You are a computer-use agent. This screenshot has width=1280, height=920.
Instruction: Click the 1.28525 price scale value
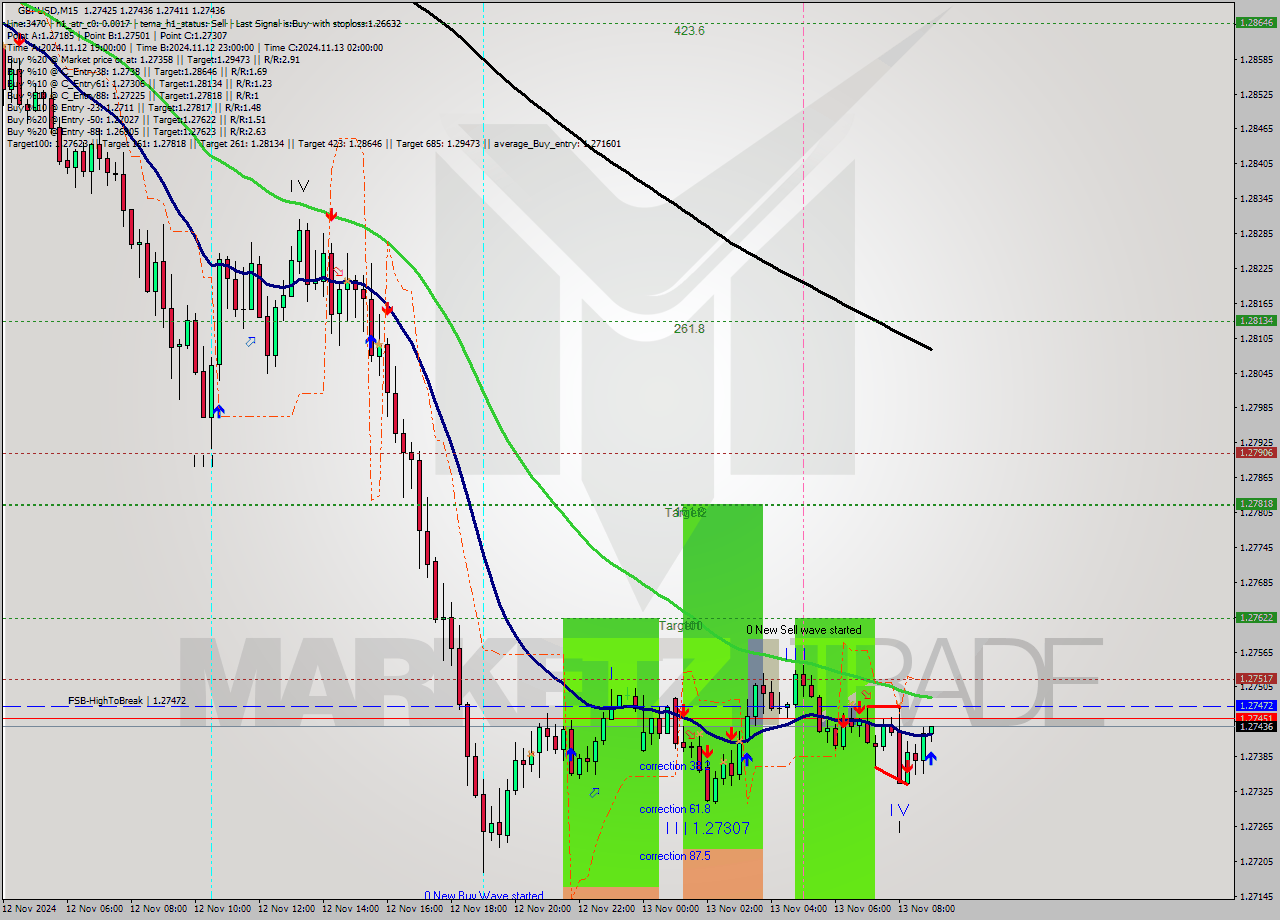tap(1255, 95)
